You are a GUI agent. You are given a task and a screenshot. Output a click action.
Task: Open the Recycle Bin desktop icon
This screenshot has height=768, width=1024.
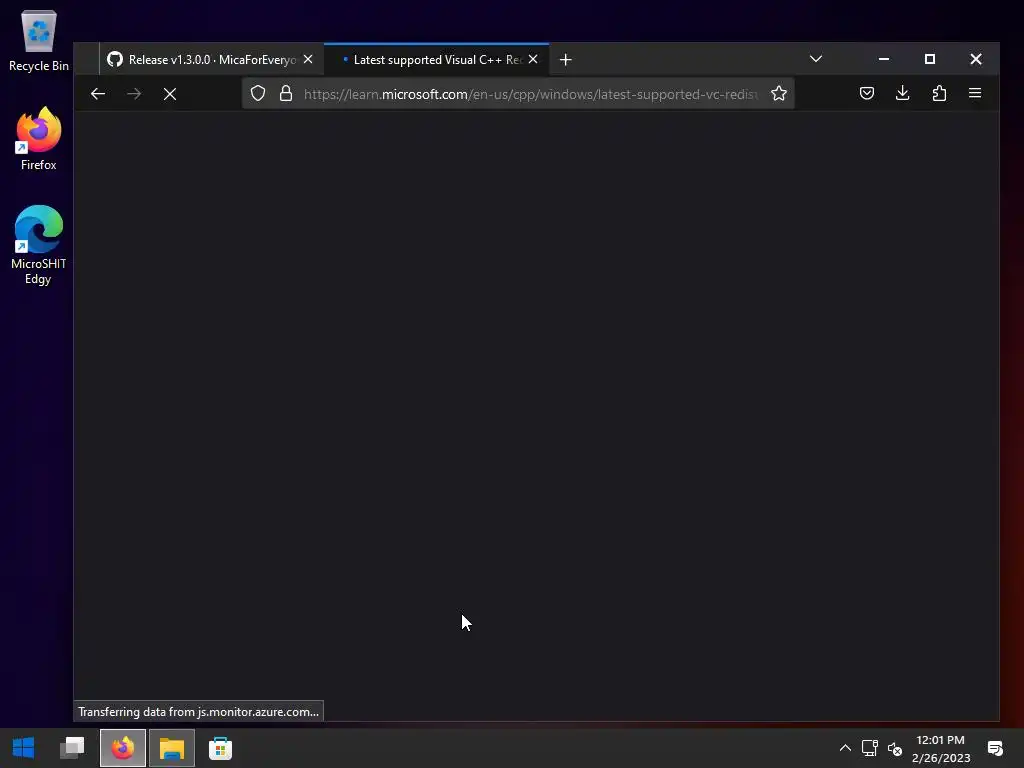coord(39,40)
